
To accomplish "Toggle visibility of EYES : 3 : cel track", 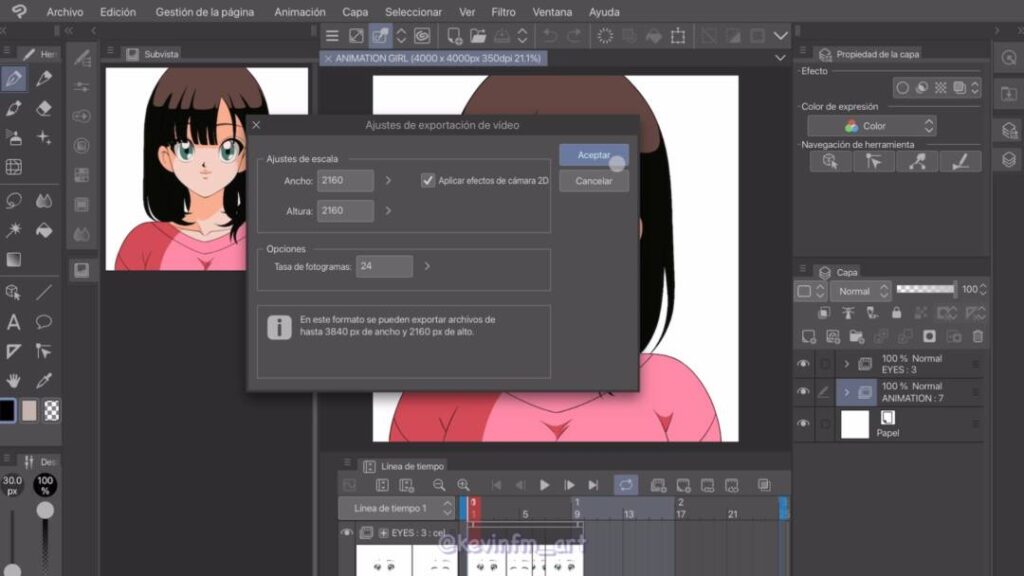I will pos(347,533).
